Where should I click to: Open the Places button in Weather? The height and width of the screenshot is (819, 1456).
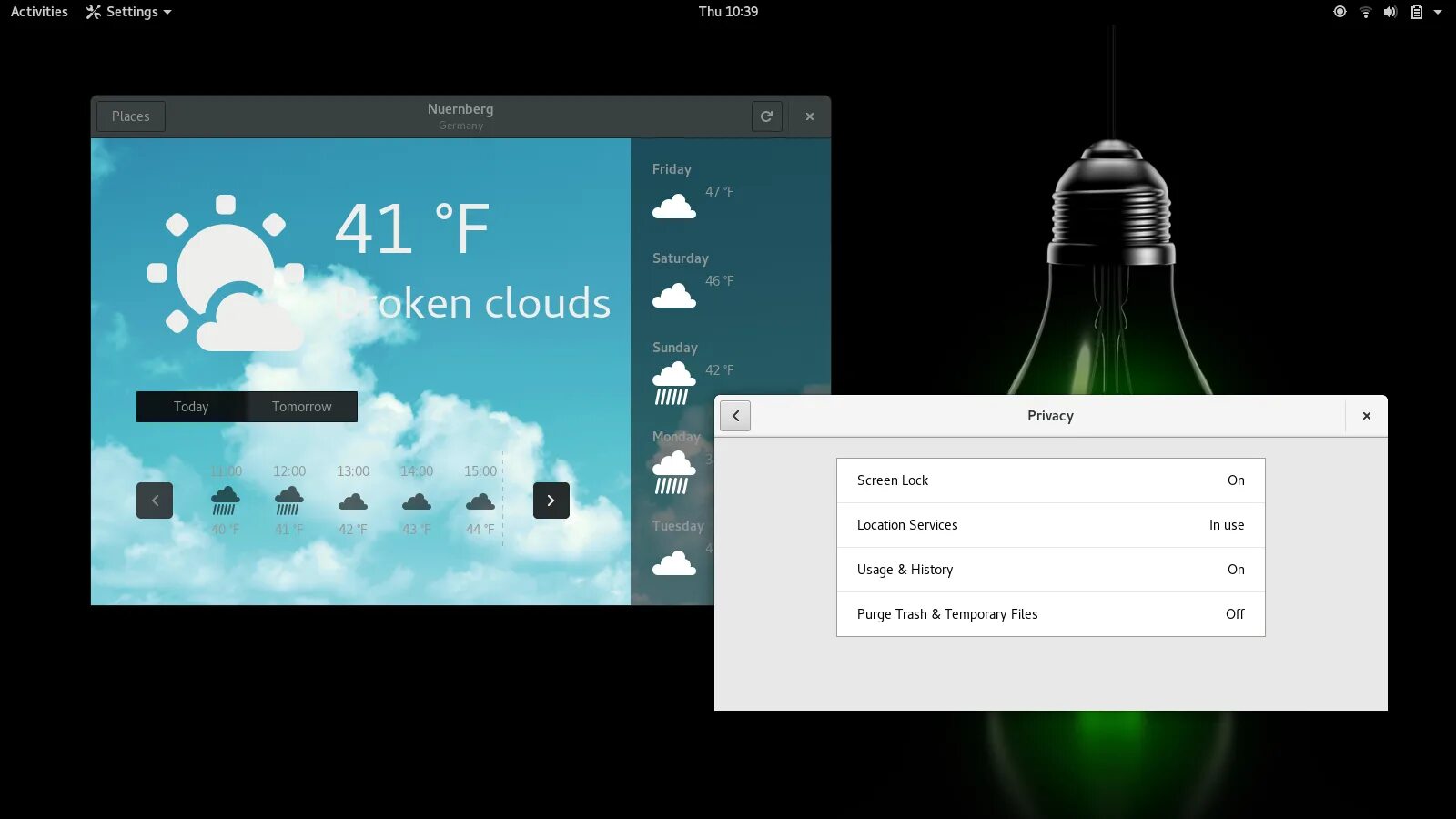(x=131, y=116)
